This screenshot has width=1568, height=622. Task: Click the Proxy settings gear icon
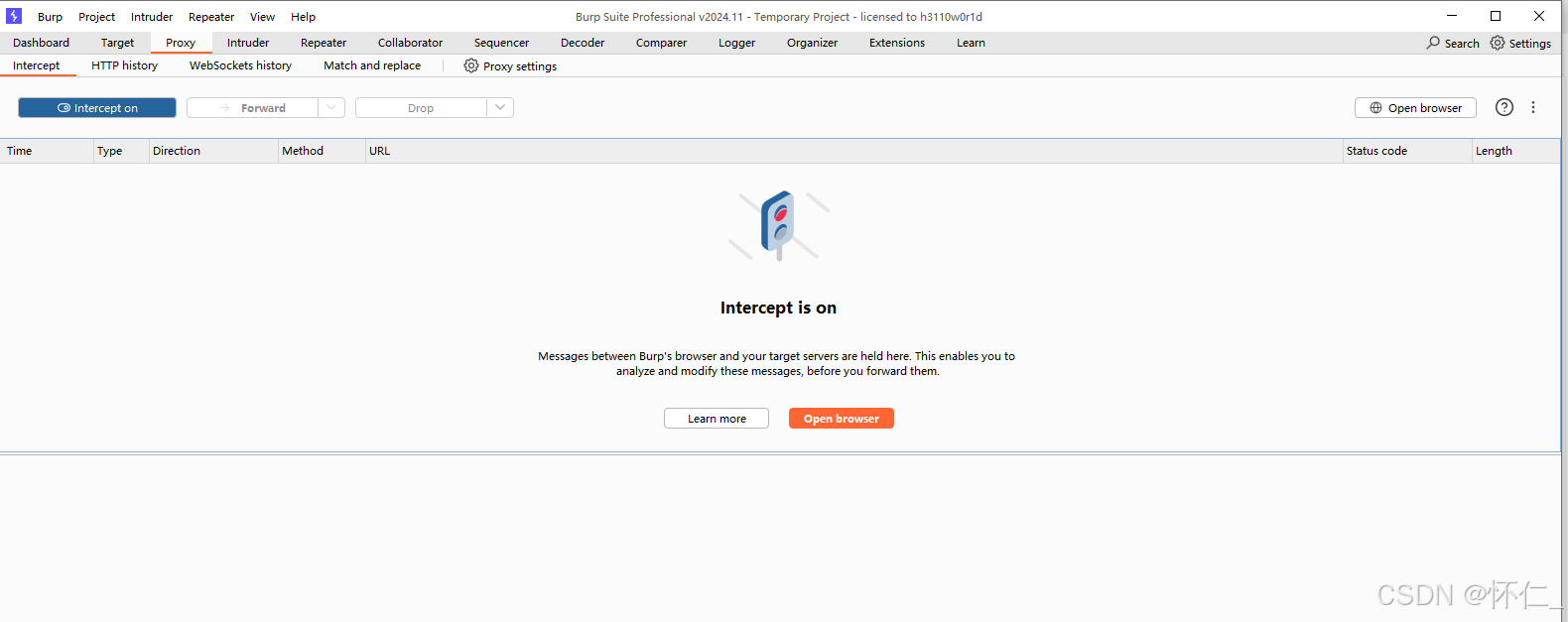[x=471, y=65]
